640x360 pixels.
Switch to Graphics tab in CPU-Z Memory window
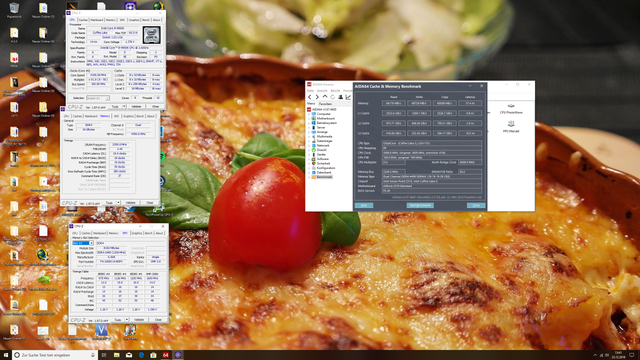click(128, 116)
